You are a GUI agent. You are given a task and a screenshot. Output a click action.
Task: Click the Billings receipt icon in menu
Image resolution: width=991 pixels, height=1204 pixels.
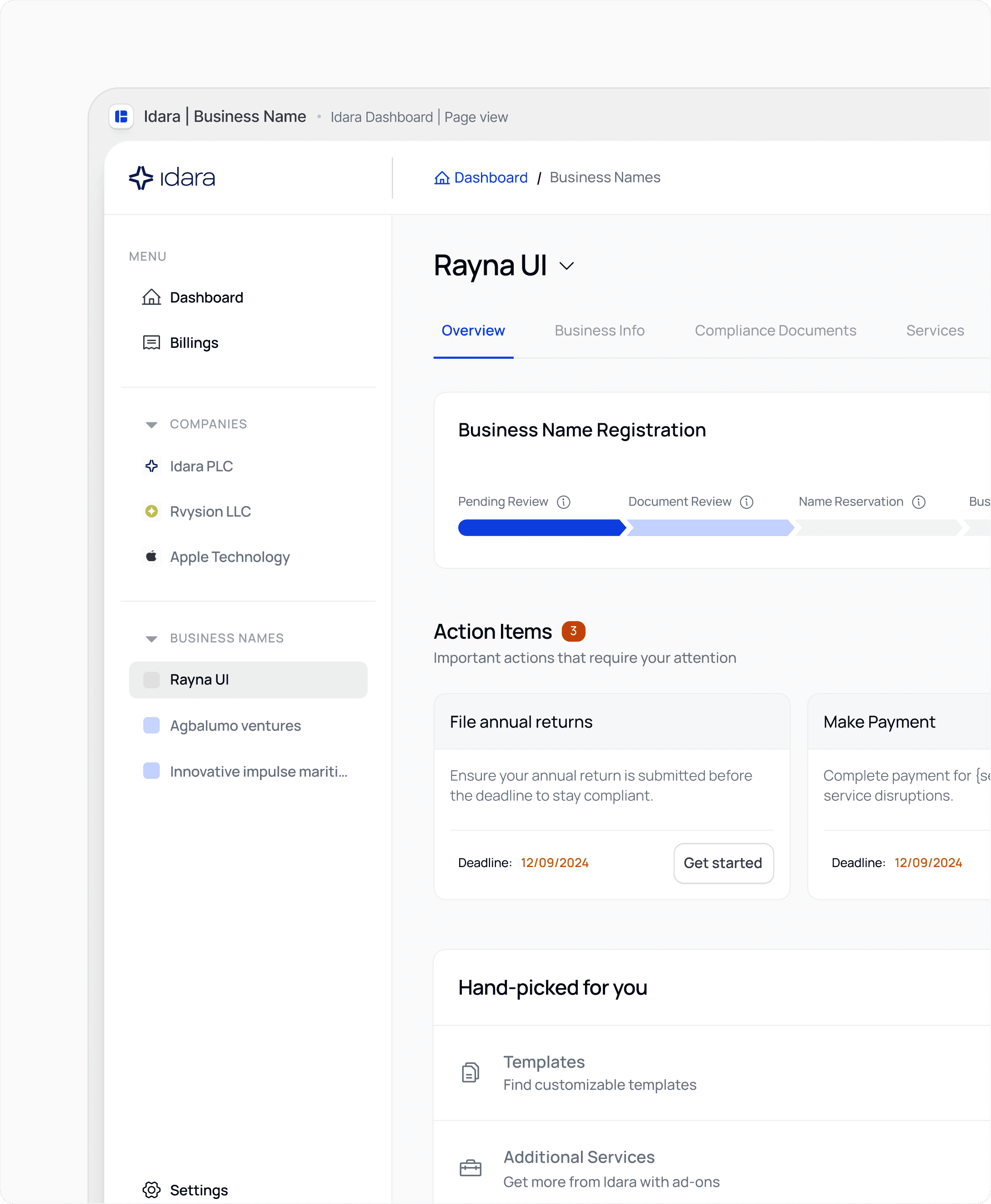tap(151, 342)
